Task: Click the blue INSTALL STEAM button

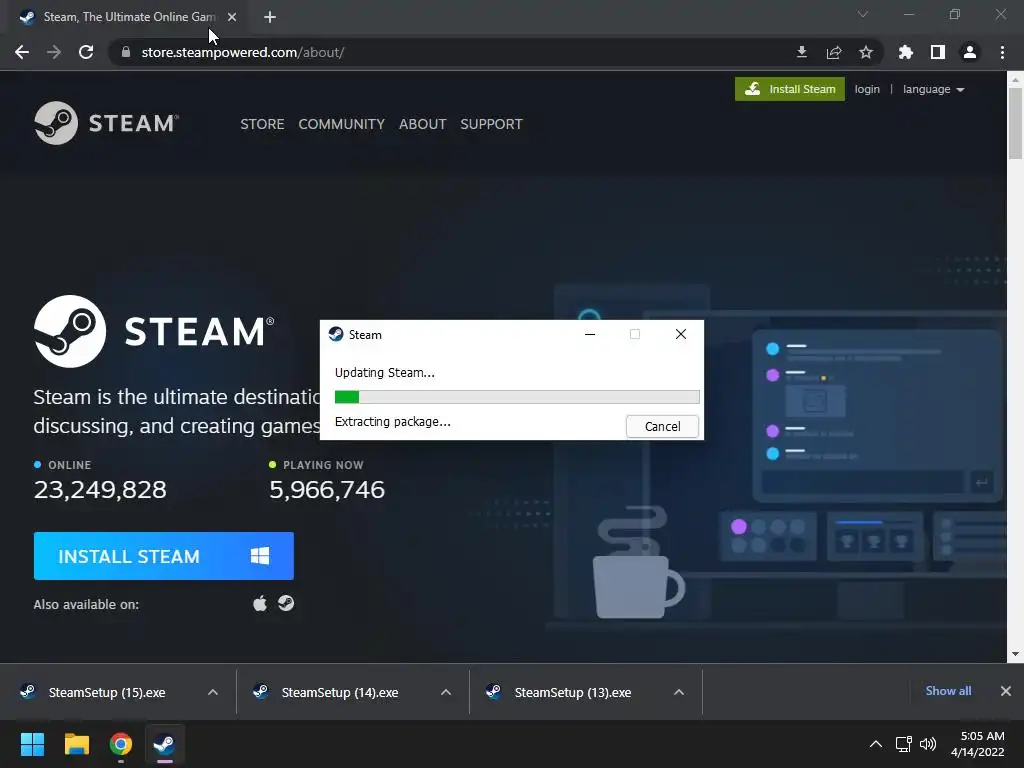Action: click(x=164, y=556)
